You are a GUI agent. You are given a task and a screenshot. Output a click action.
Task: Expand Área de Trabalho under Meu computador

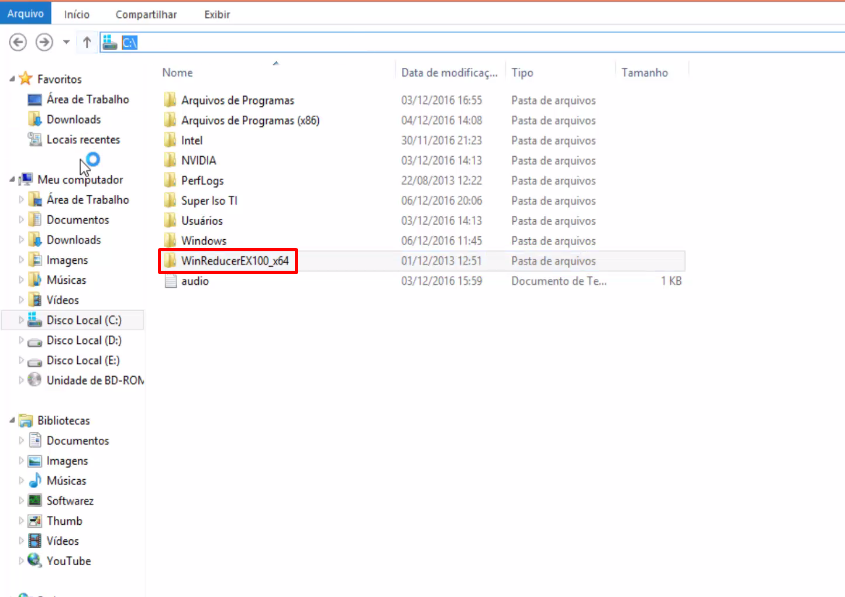pos(21,199)
